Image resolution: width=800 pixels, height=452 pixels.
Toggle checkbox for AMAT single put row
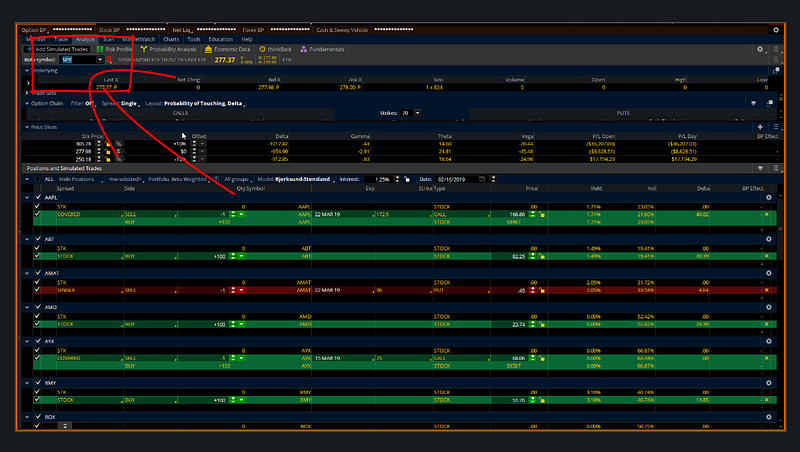(x=39, y=292)
